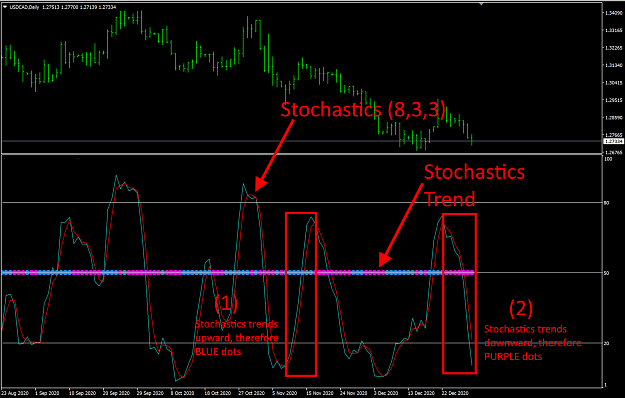Click date label 5 Nov 2020

click(x=285, y=393)
